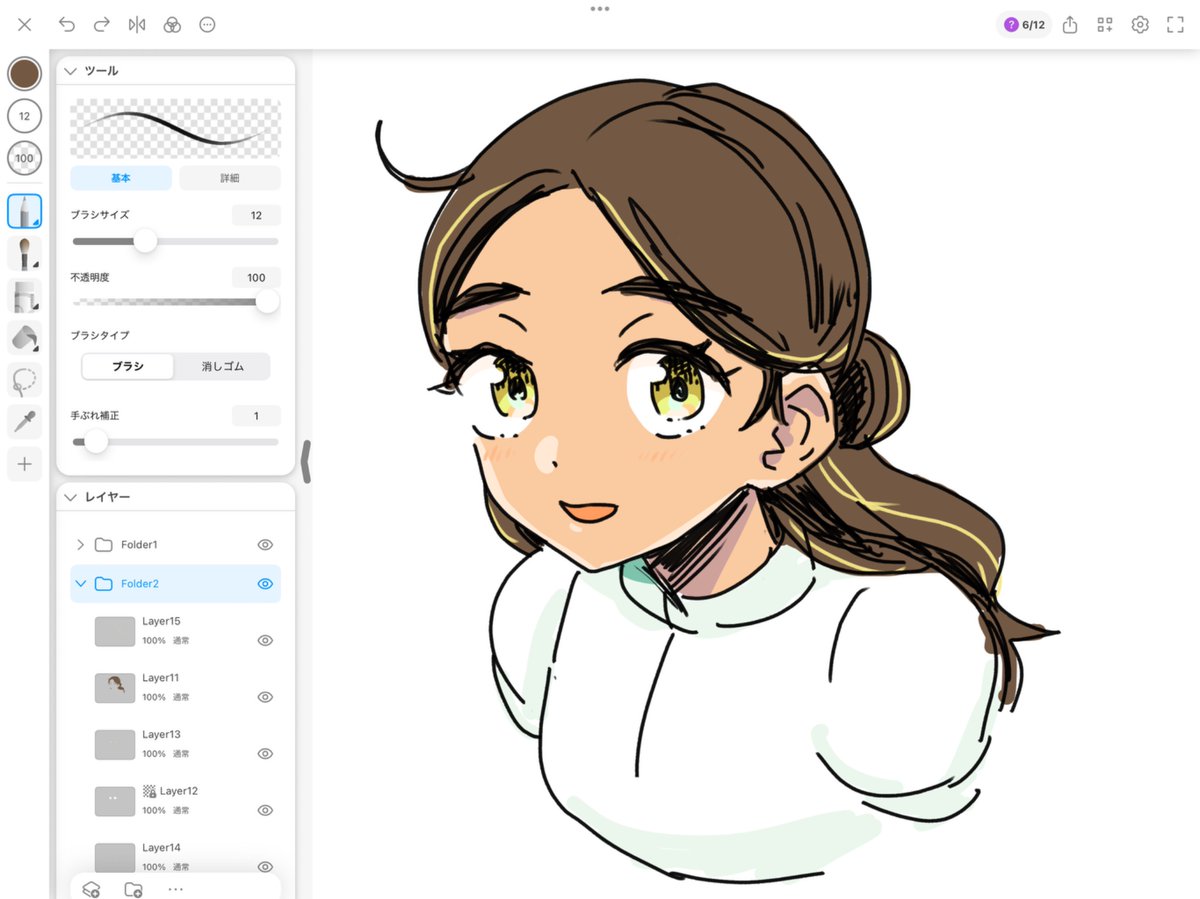Hide Layer15 with its eye icon
Screen dimensions: 1200x899
[265, 640]
